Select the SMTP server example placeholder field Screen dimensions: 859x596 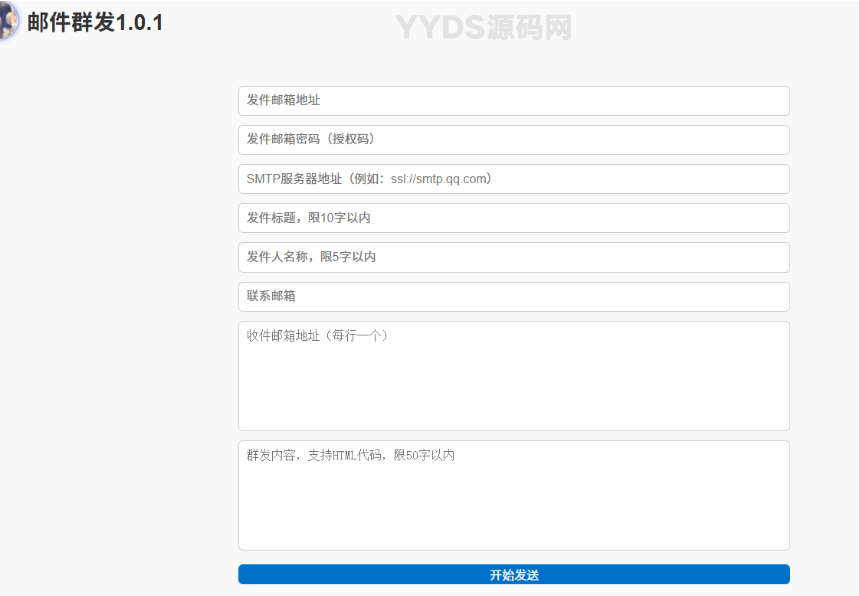pyautogui.click(x=513, y=178)
